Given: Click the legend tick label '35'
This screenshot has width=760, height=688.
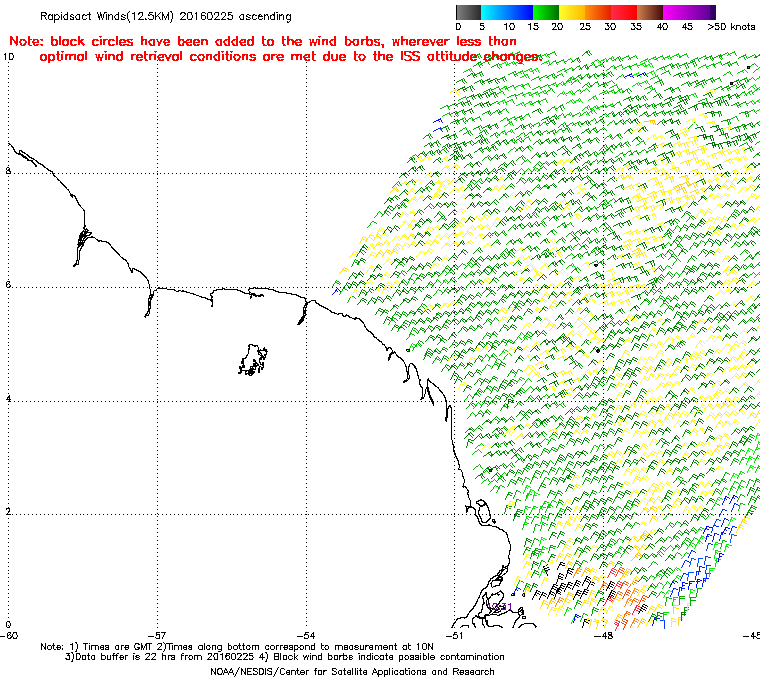Looking at the screenshot, I should (x=636, y=27).
